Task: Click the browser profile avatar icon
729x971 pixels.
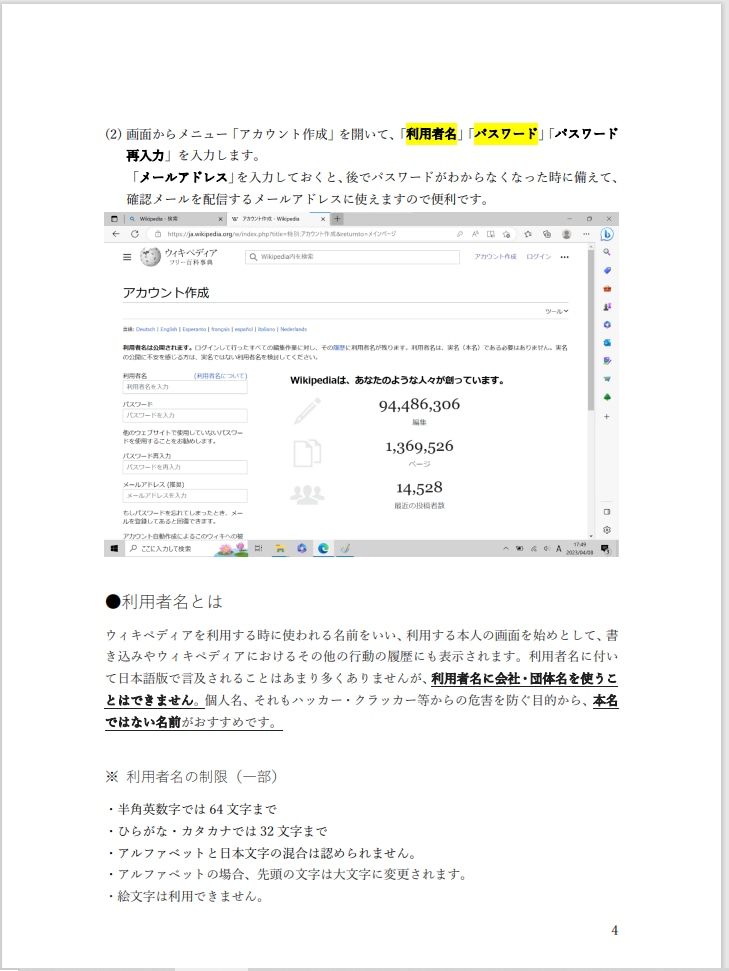Action: point(566,234)
